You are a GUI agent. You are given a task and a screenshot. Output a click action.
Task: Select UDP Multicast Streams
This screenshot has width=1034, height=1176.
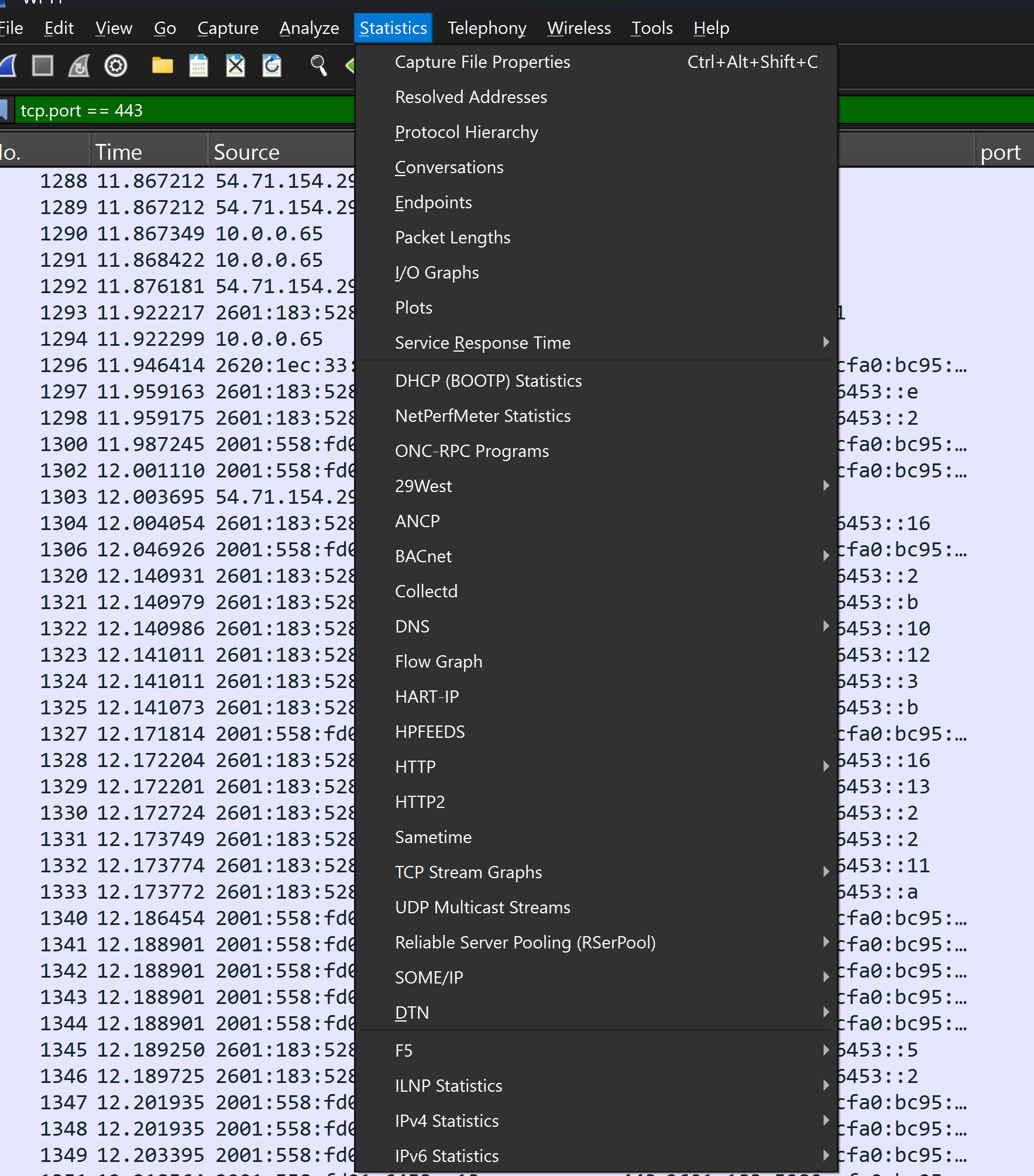pyautogui.click(x=596, y=907)
